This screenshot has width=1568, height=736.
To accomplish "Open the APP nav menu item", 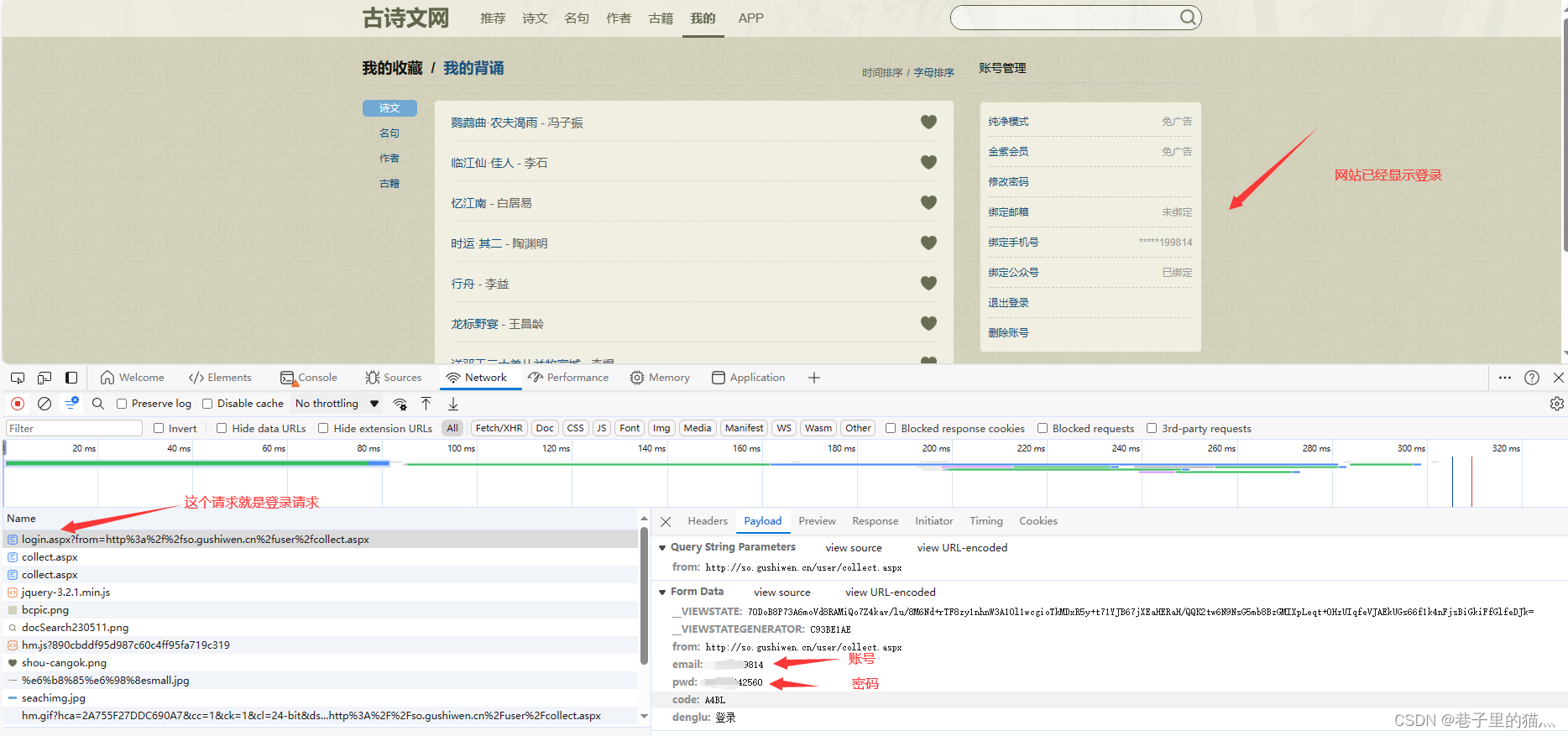I will [751, 18].
